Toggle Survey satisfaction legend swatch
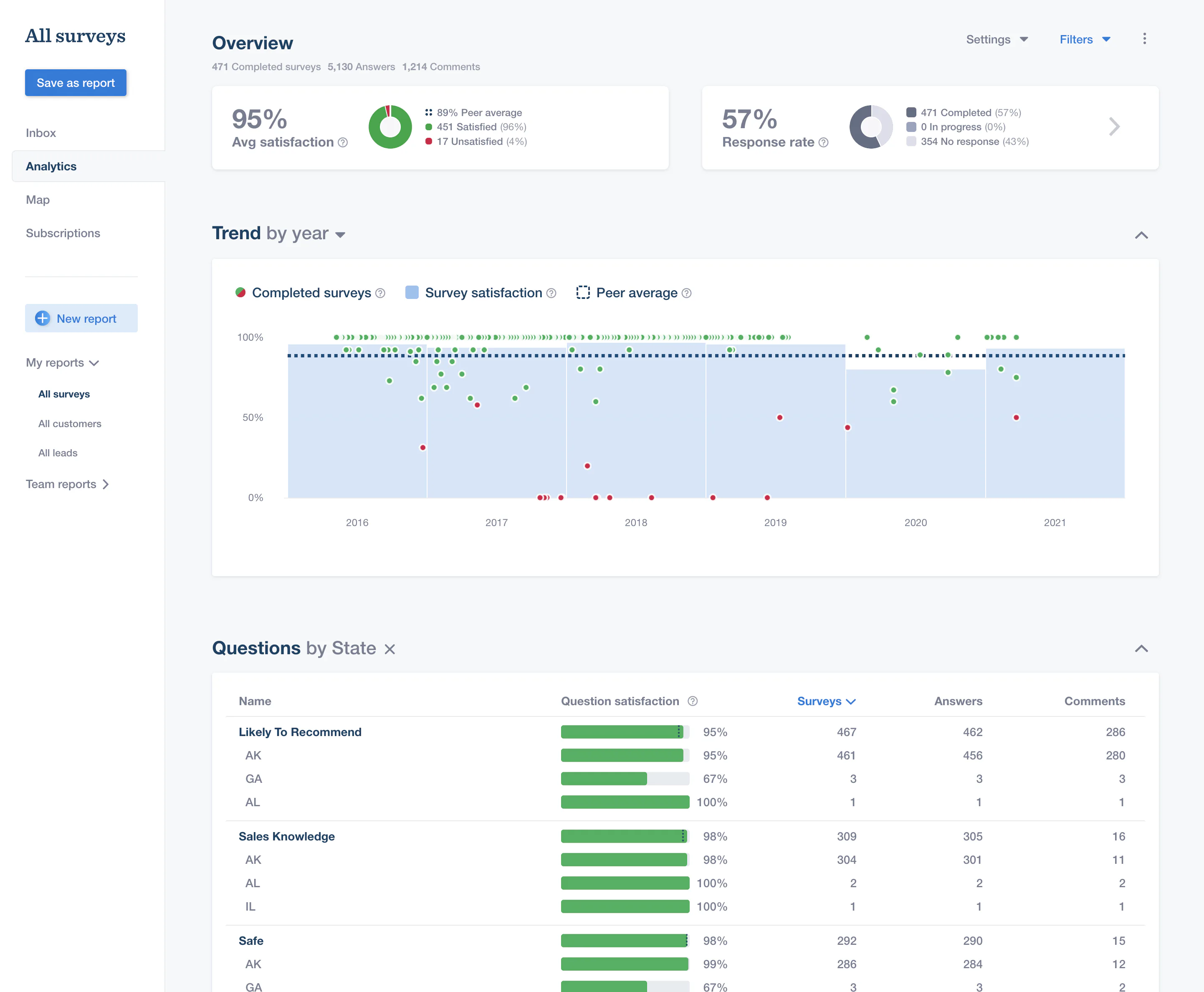This screenshot has height=992, width=1204. pos(412,293)
